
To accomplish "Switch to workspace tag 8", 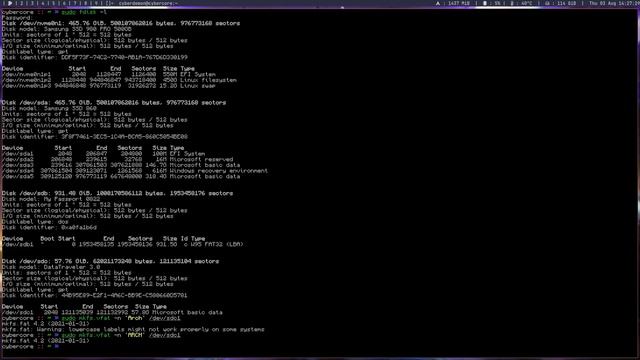I will (85, 3).
